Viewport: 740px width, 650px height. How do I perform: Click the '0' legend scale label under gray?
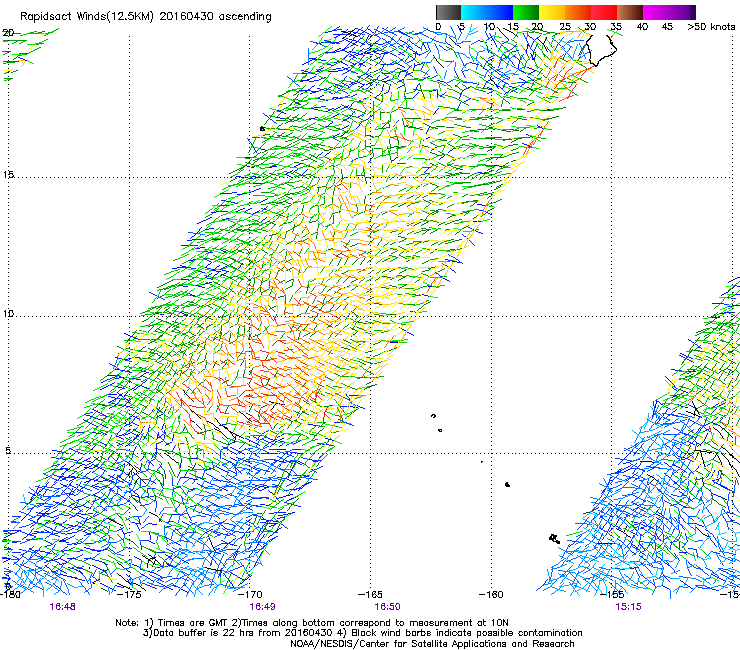click(x=438, y=27)
